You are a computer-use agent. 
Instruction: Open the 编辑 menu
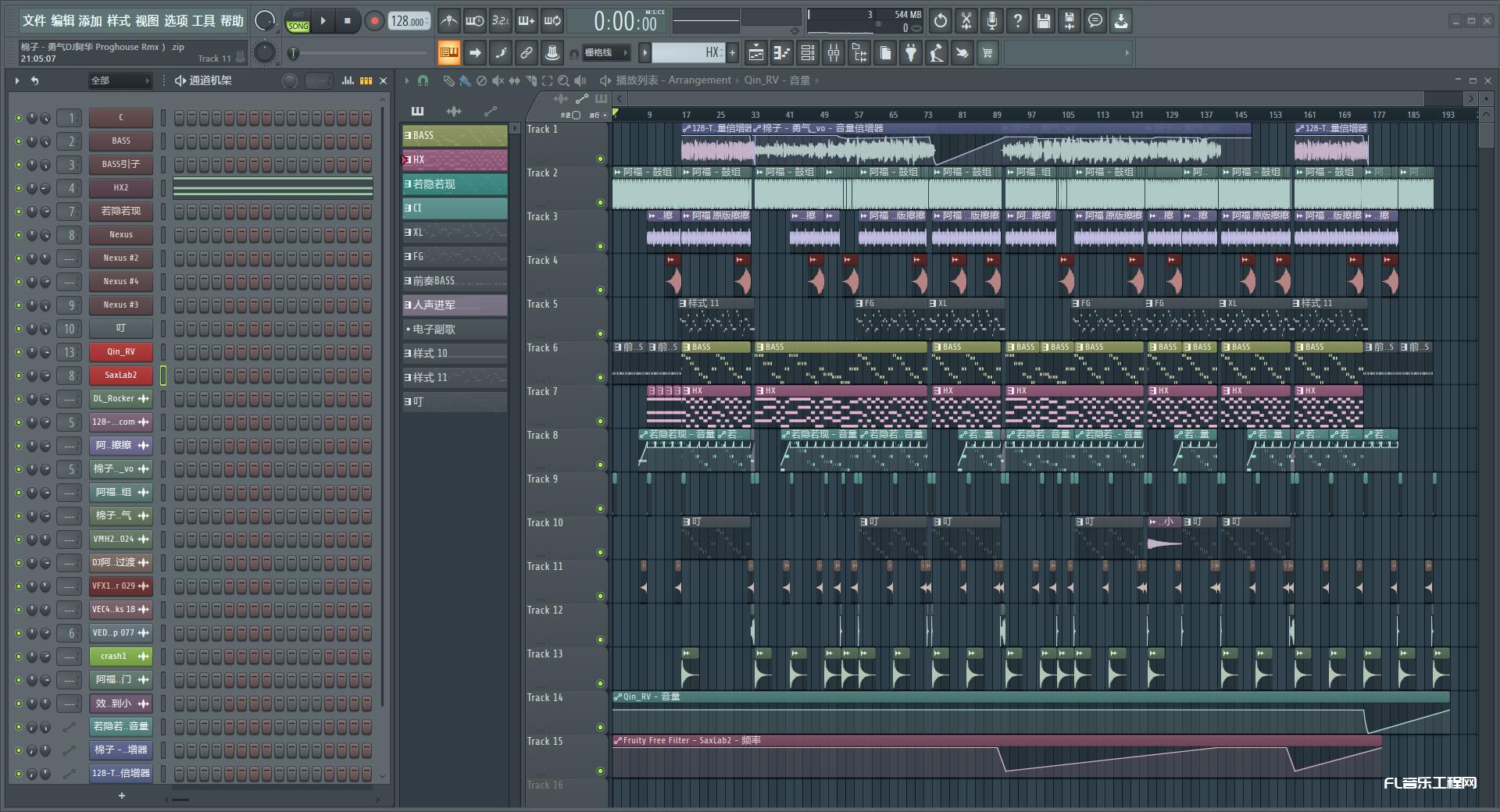coord(62,21)
